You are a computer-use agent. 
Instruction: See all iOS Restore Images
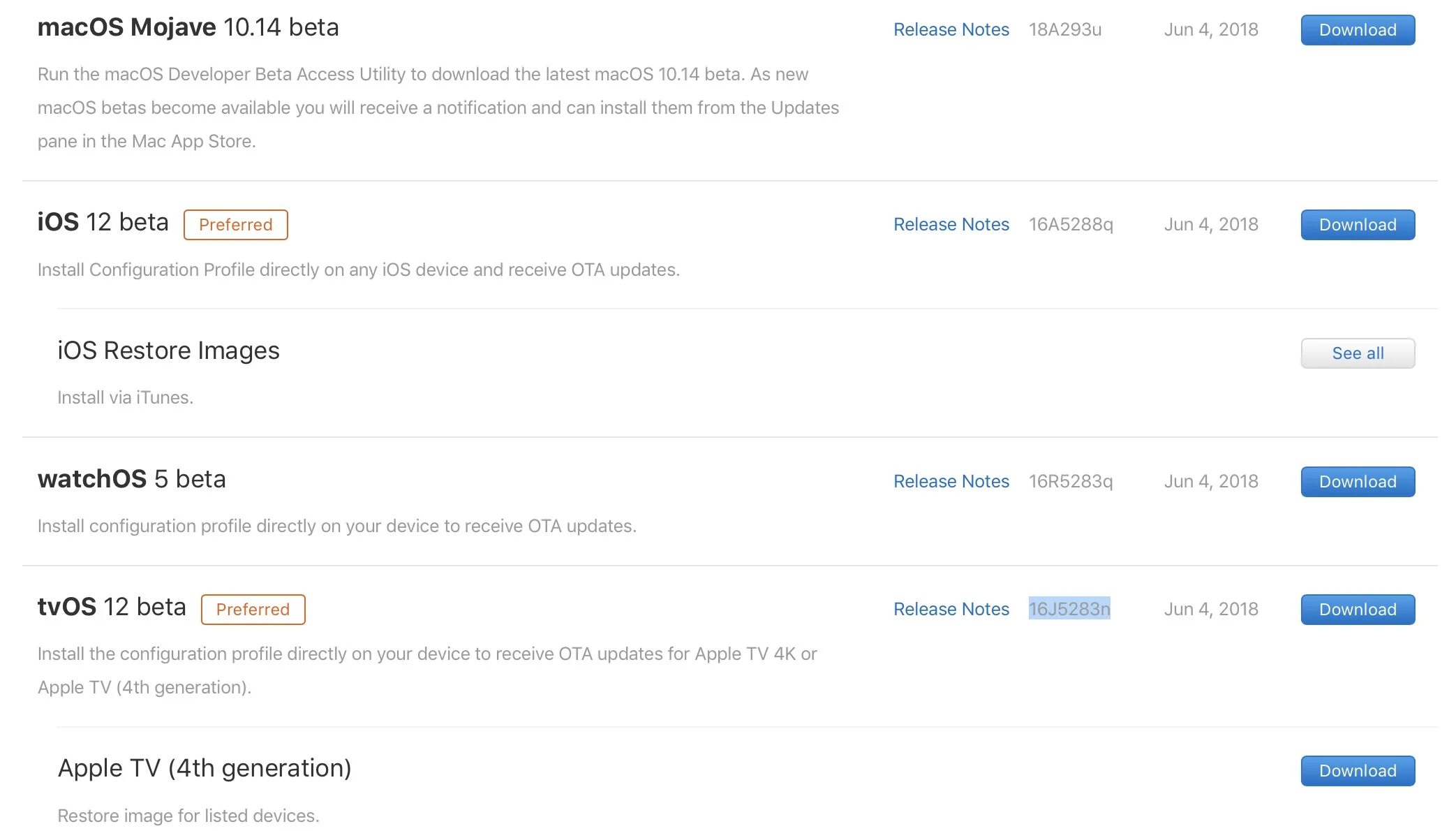pyautogui.click(x=1357, y=353)
